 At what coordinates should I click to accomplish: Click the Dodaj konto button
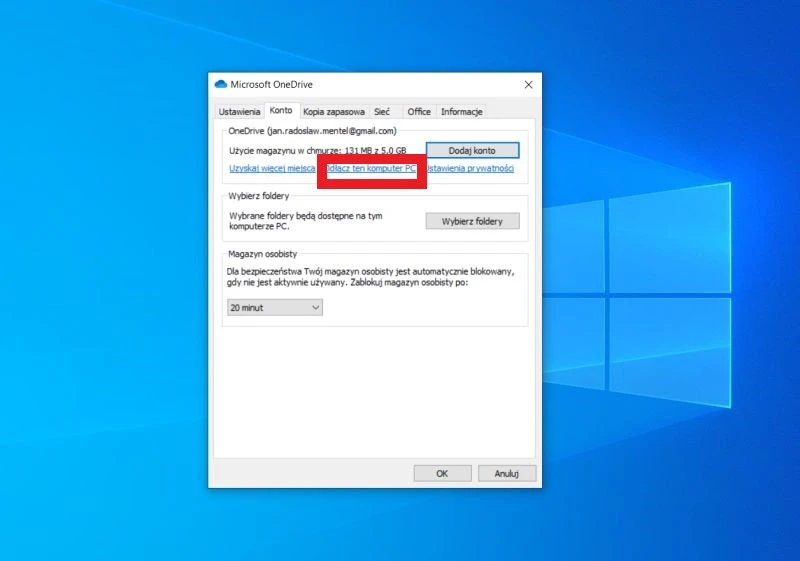point(472,150)
